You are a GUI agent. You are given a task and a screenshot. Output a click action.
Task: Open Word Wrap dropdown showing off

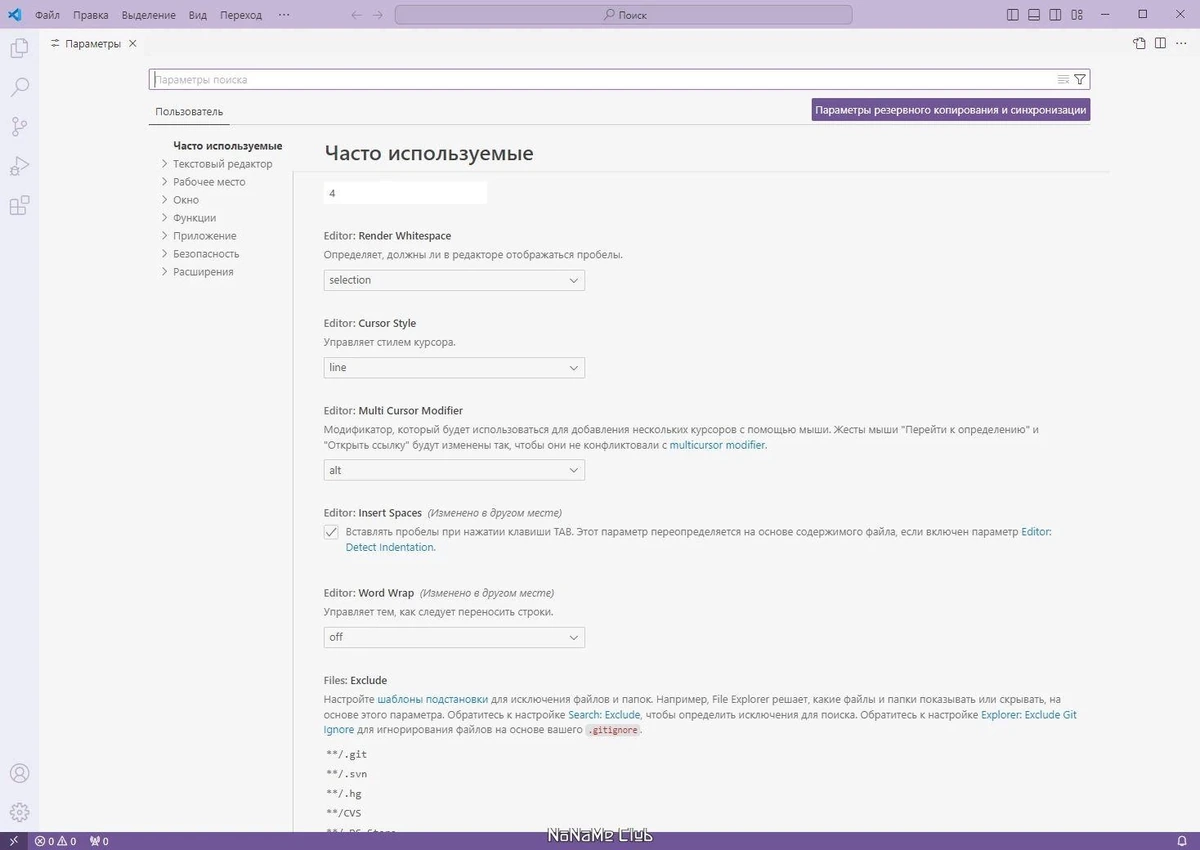click(454, 637)
